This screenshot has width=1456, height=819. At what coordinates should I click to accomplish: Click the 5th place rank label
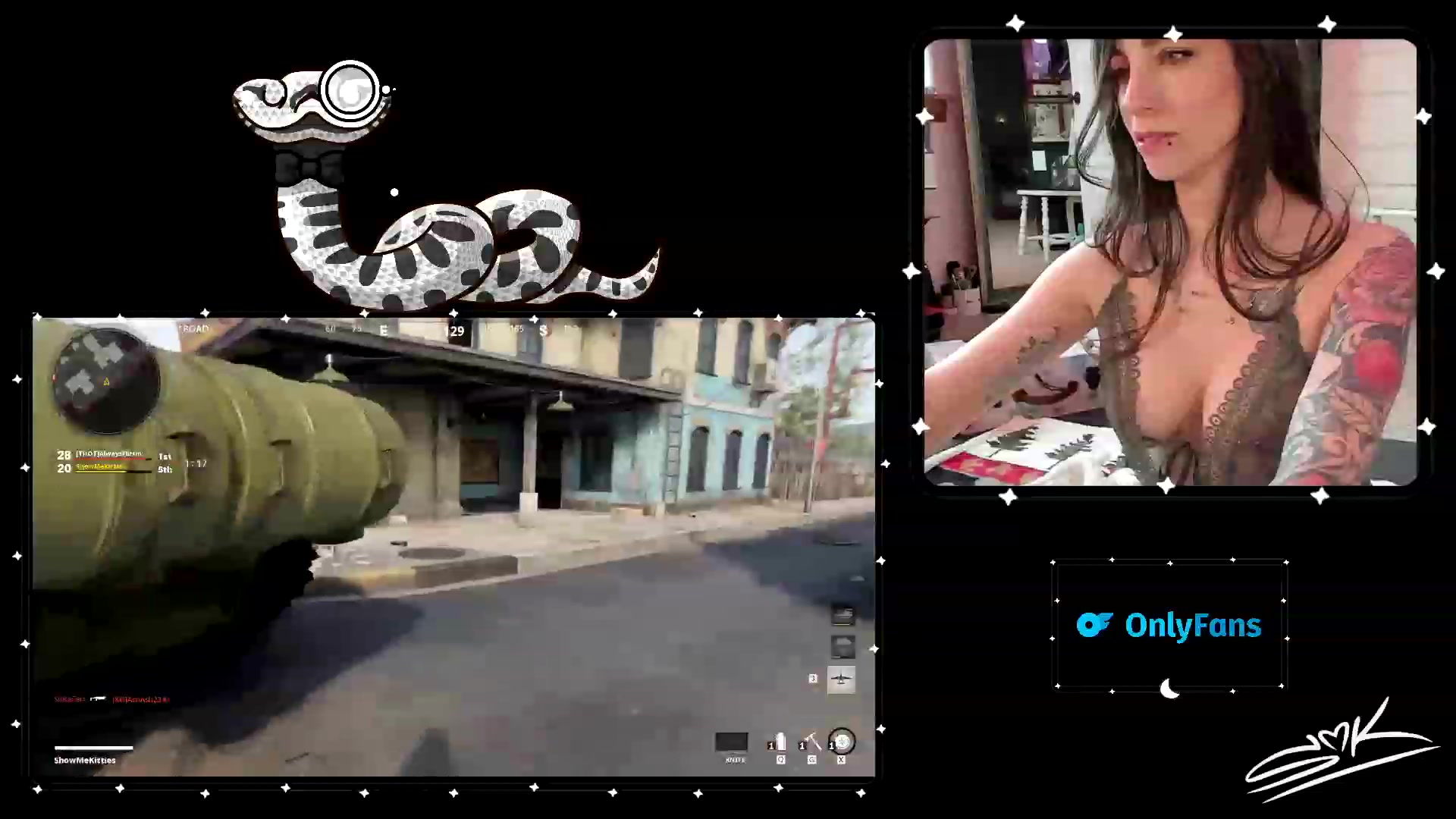(x=165, y=469)
